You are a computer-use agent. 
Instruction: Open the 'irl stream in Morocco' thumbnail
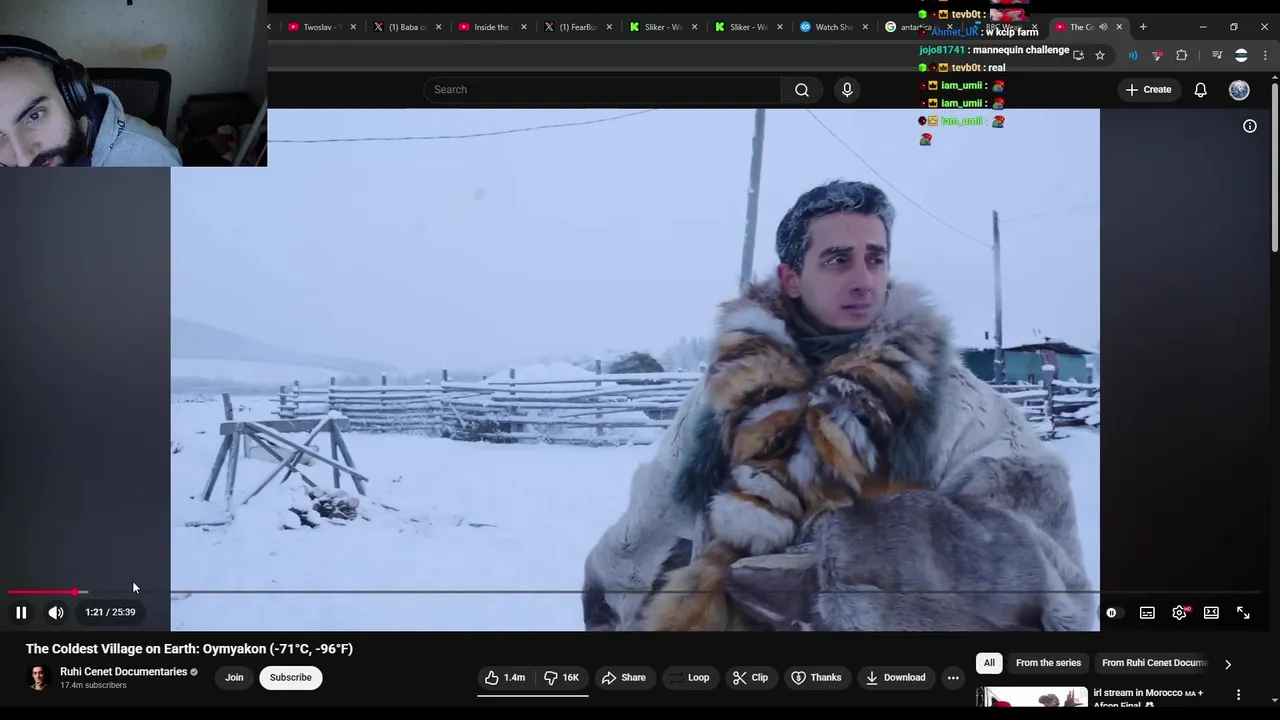(x=1032, y=697)
